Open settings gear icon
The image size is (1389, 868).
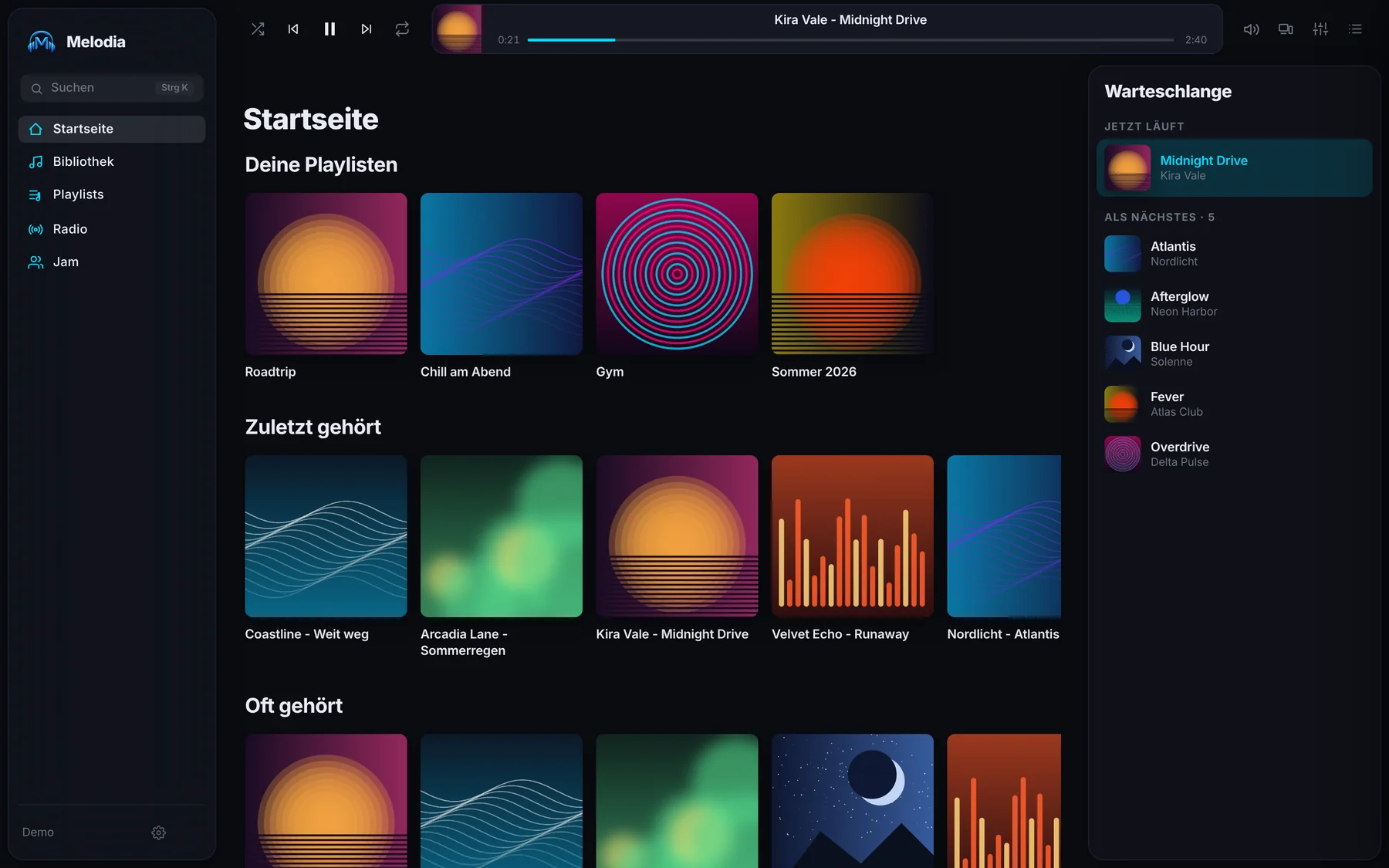coord(158,833)
